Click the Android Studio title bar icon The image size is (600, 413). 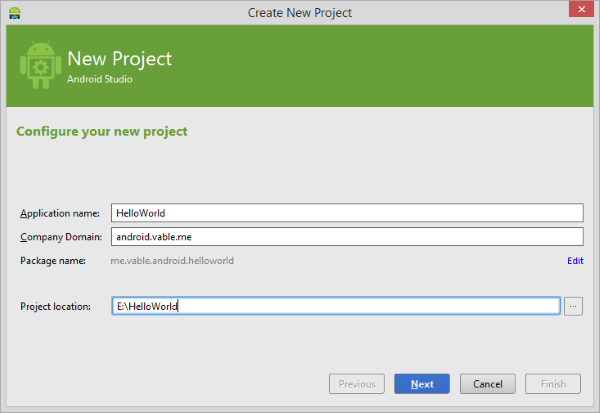[15, 13]
